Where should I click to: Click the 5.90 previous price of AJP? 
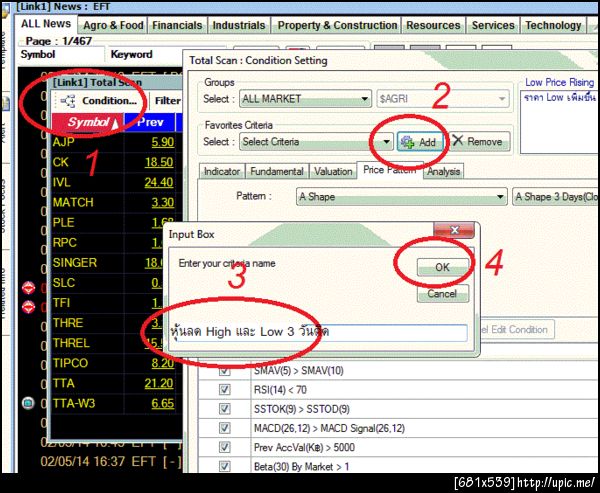[x=163, y=142]
